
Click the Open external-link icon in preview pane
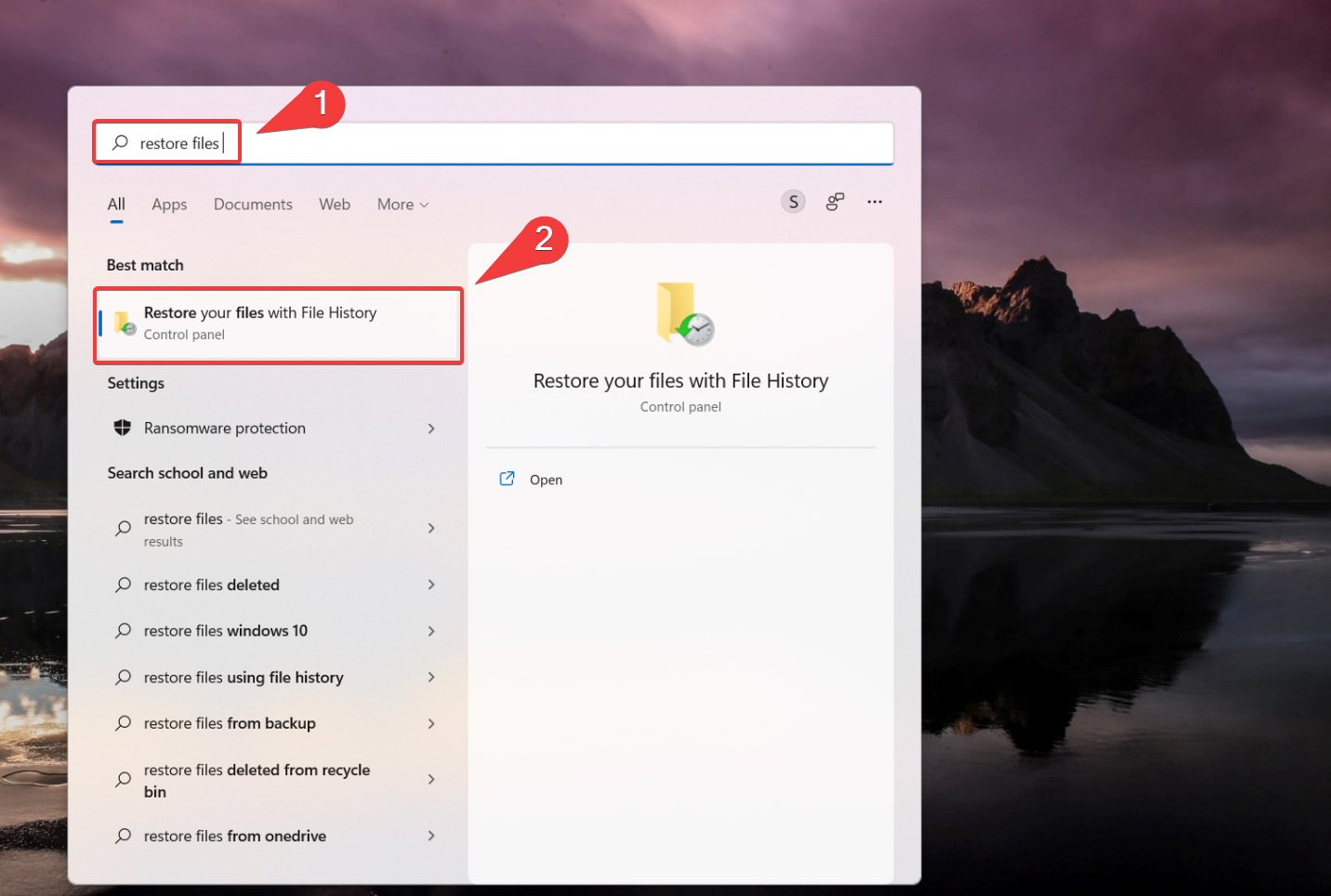tap(507, 479)
